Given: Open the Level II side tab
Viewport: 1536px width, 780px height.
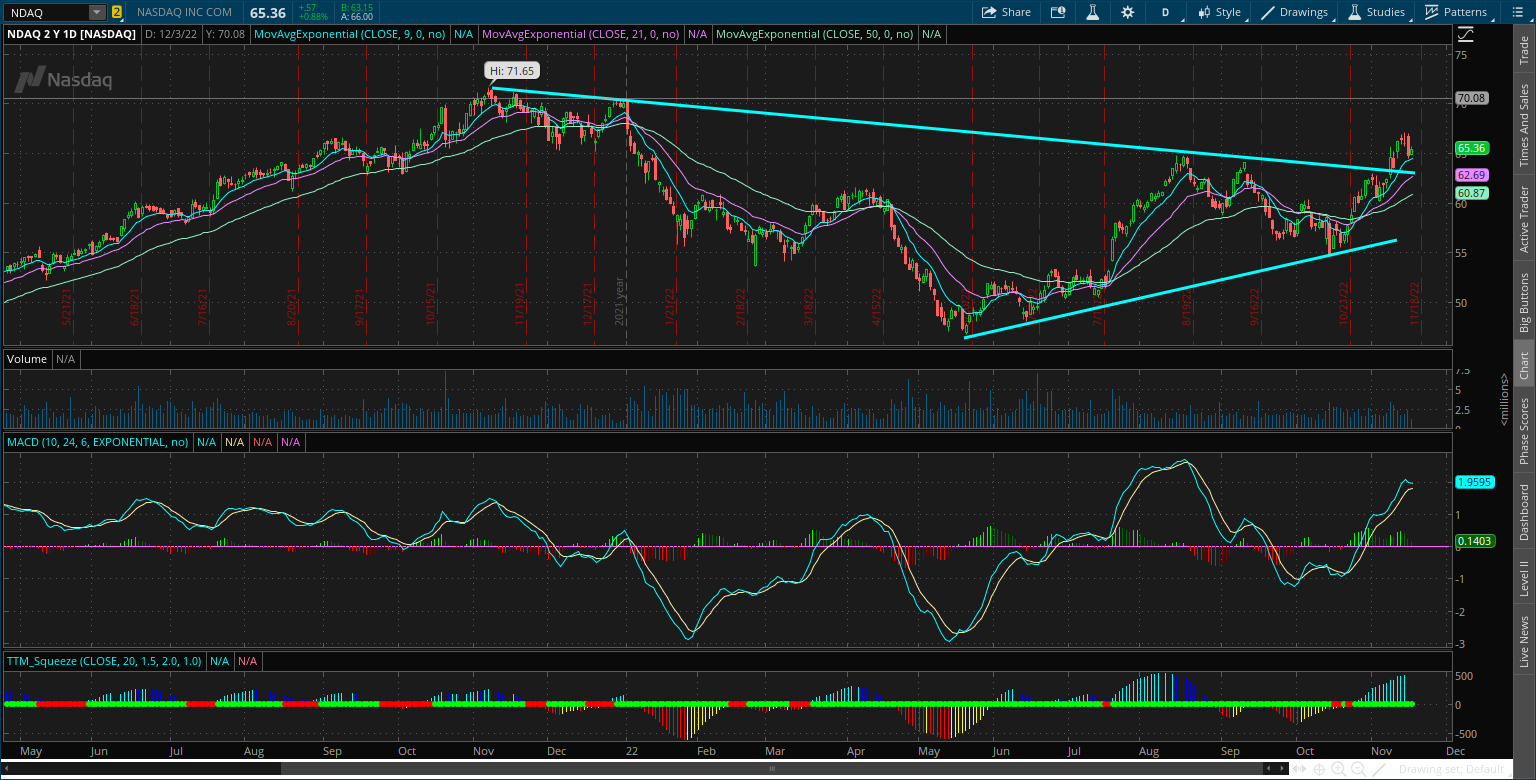Looking at the screenshot, I should pos(1524,578).
